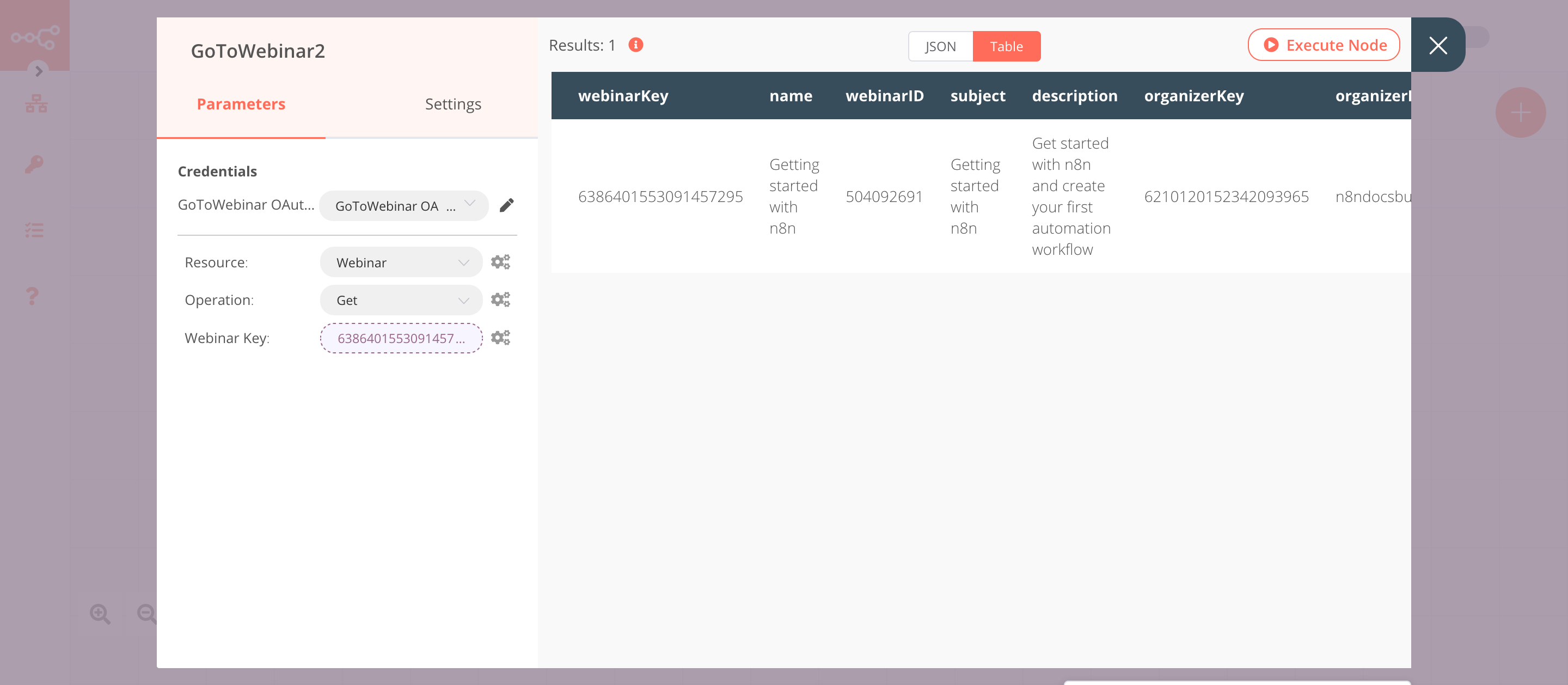The height and width of the screenshot is (685, 1568).
Task: Open the Resource dropdown
Action: pyautogui.click(x=400, y=262)
